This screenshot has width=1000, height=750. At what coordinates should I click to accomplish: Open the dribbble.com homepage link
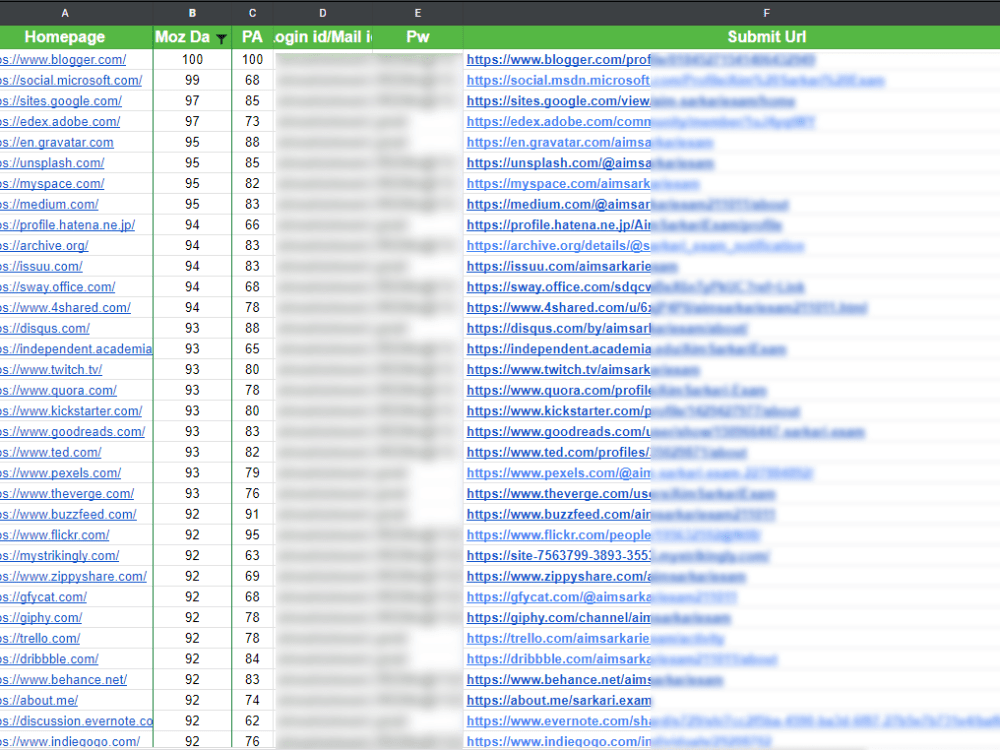[49, 659]
